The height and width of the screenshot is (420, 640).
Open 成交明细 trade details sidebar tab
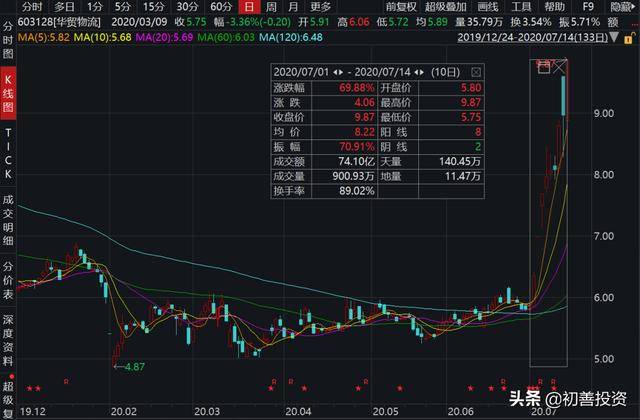tap(8, 220)
